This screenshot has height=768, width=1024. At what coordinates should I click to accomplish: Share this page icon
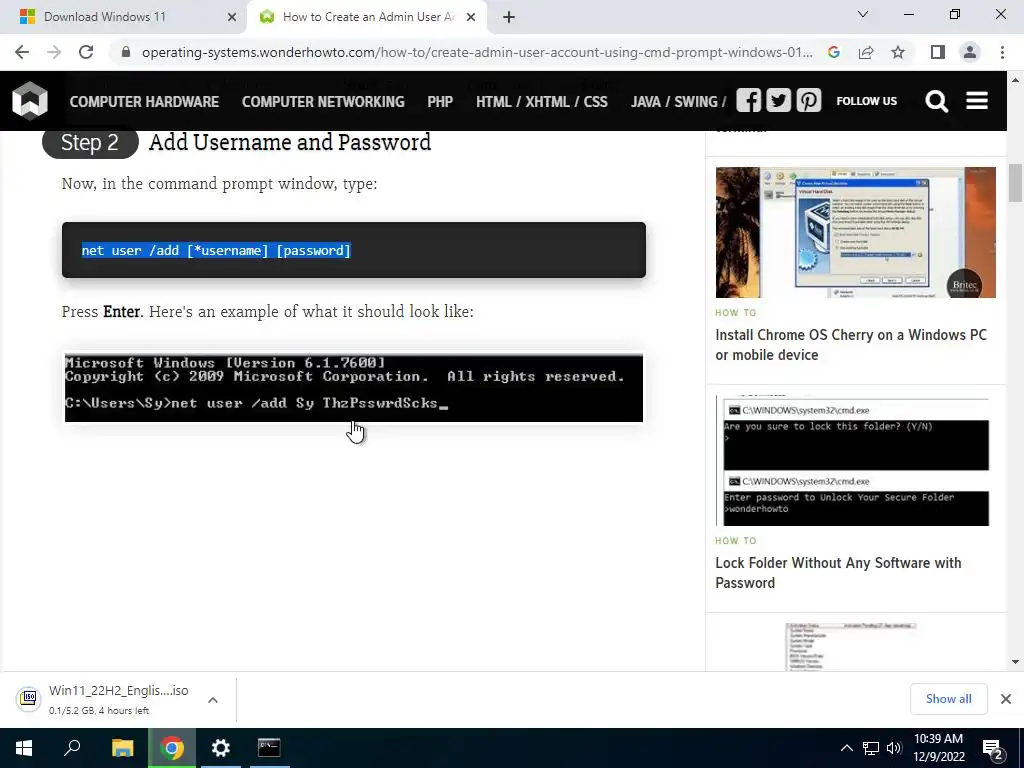click(x=866, y=52)
